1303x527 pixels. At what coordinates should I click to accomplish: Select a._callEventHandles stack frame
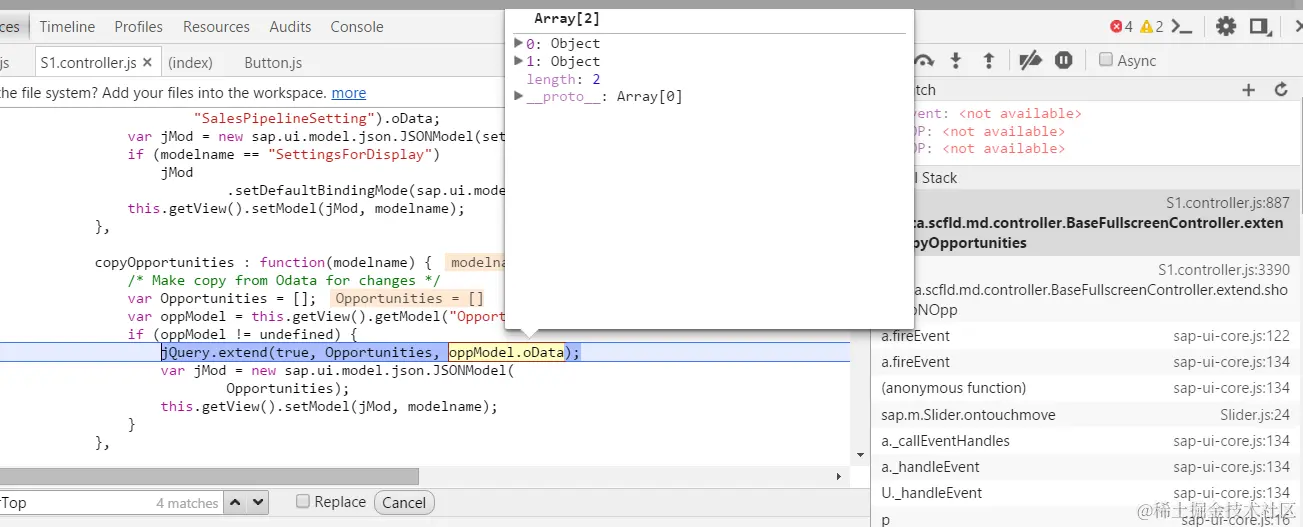1086,440
